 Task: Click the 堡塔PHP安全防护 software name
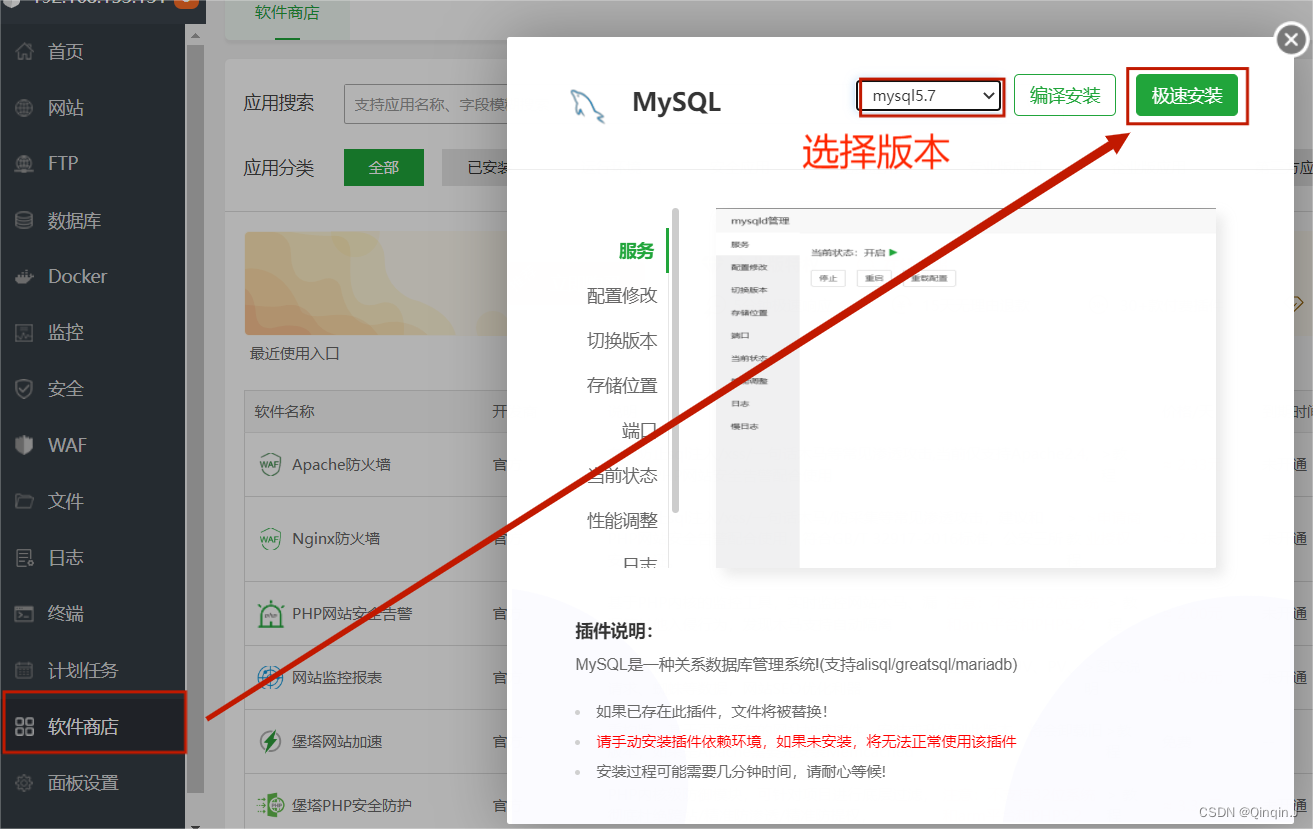point(352,805)
